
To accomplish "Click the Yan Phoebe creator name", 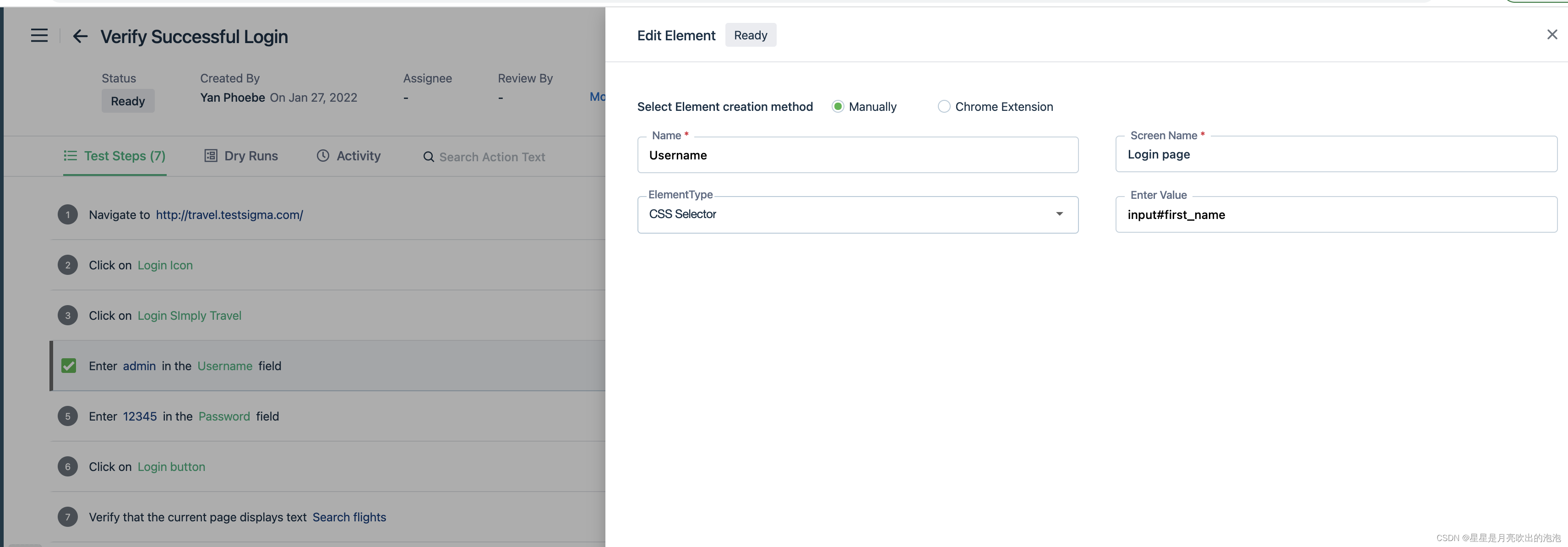I will coord(233,98).
